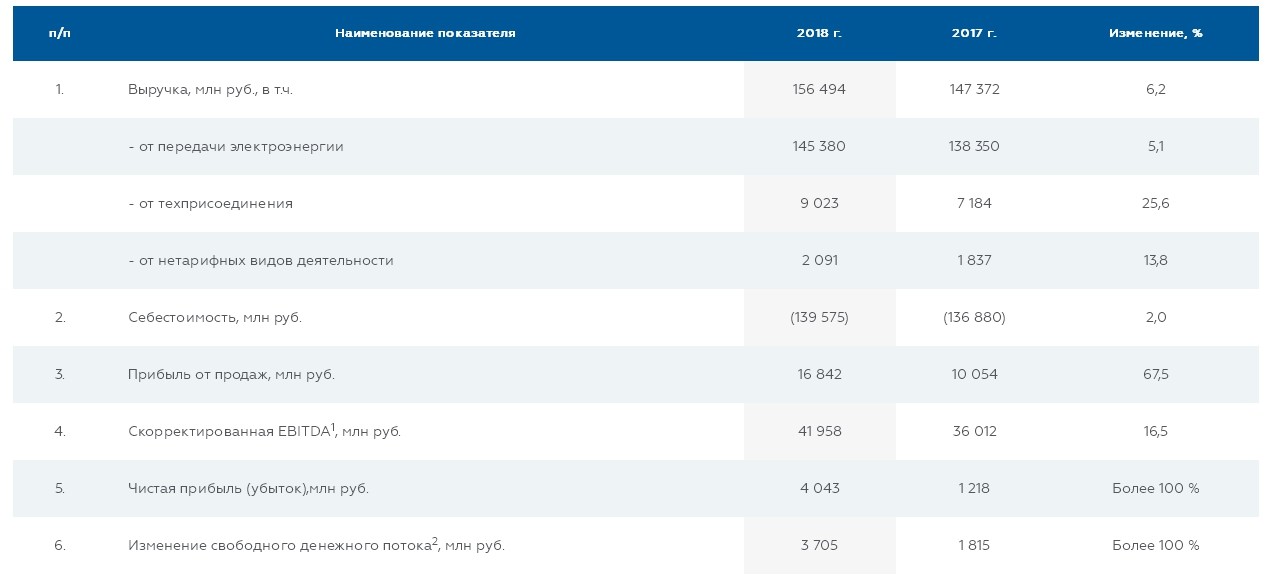1266x577 pixels.
Task: Select the "Прибыль от продаж" row label
Action: (x=231, y=375)
